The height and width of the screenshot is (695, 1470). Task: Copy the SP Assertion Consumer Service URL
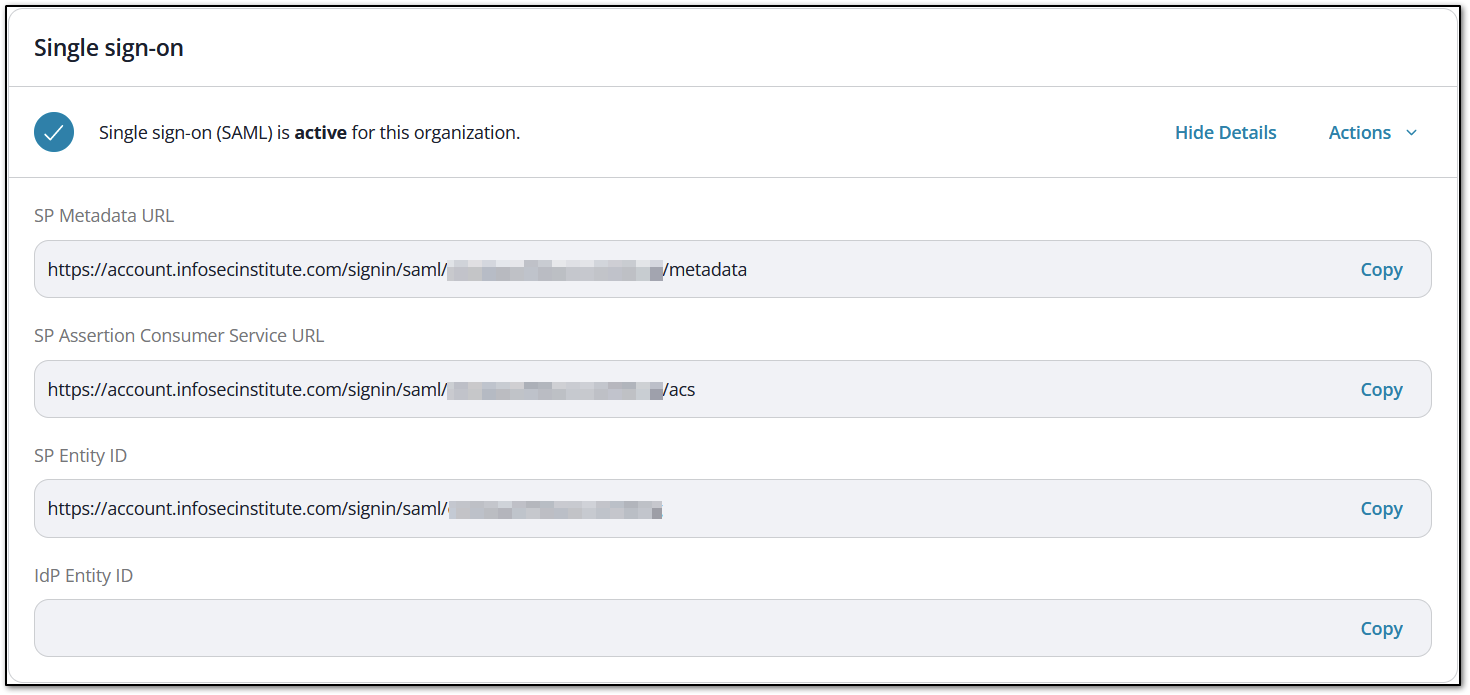click(1381, 389)
